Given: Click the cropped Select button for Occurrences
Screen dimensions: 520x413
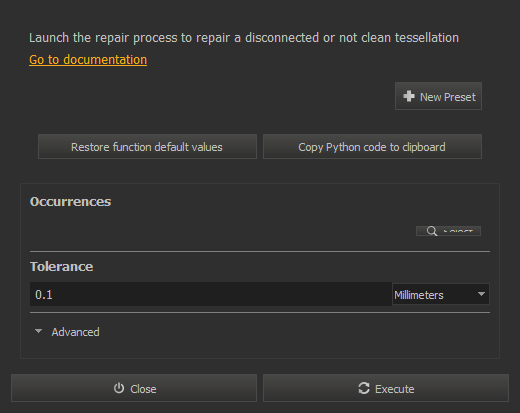Looking at the screenshot, I should click(448, 231).
